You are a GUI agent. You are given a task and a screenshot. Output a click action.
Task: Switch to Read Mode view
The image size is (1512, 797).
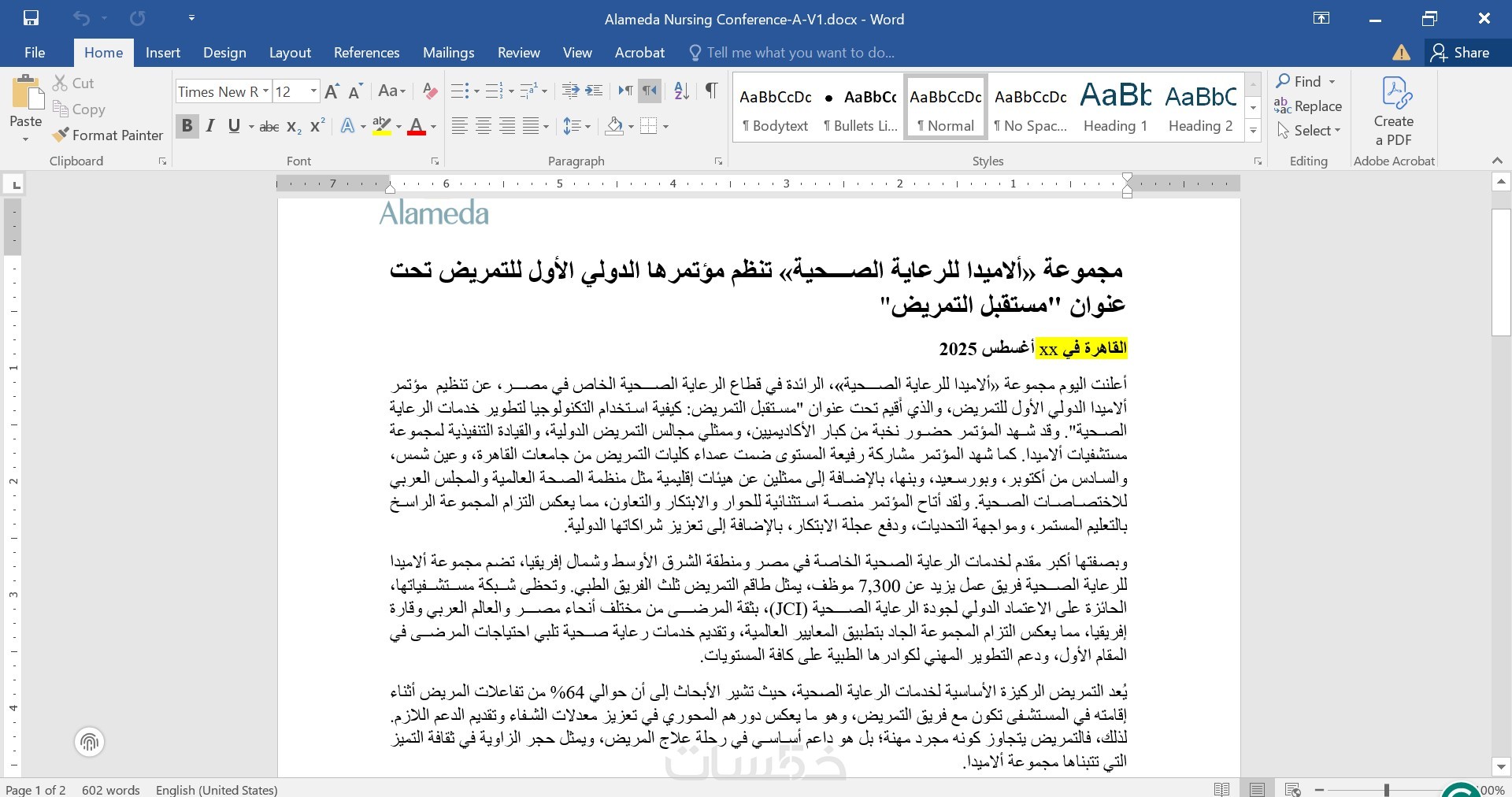point(1222,789)
